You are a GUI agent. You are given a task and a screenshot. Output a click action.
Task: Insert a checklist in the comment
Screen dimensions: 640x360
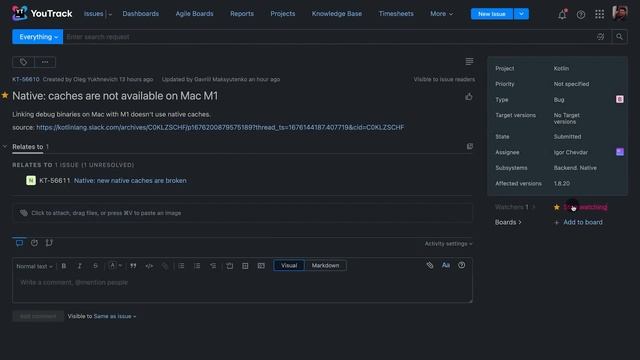[213, 266]
